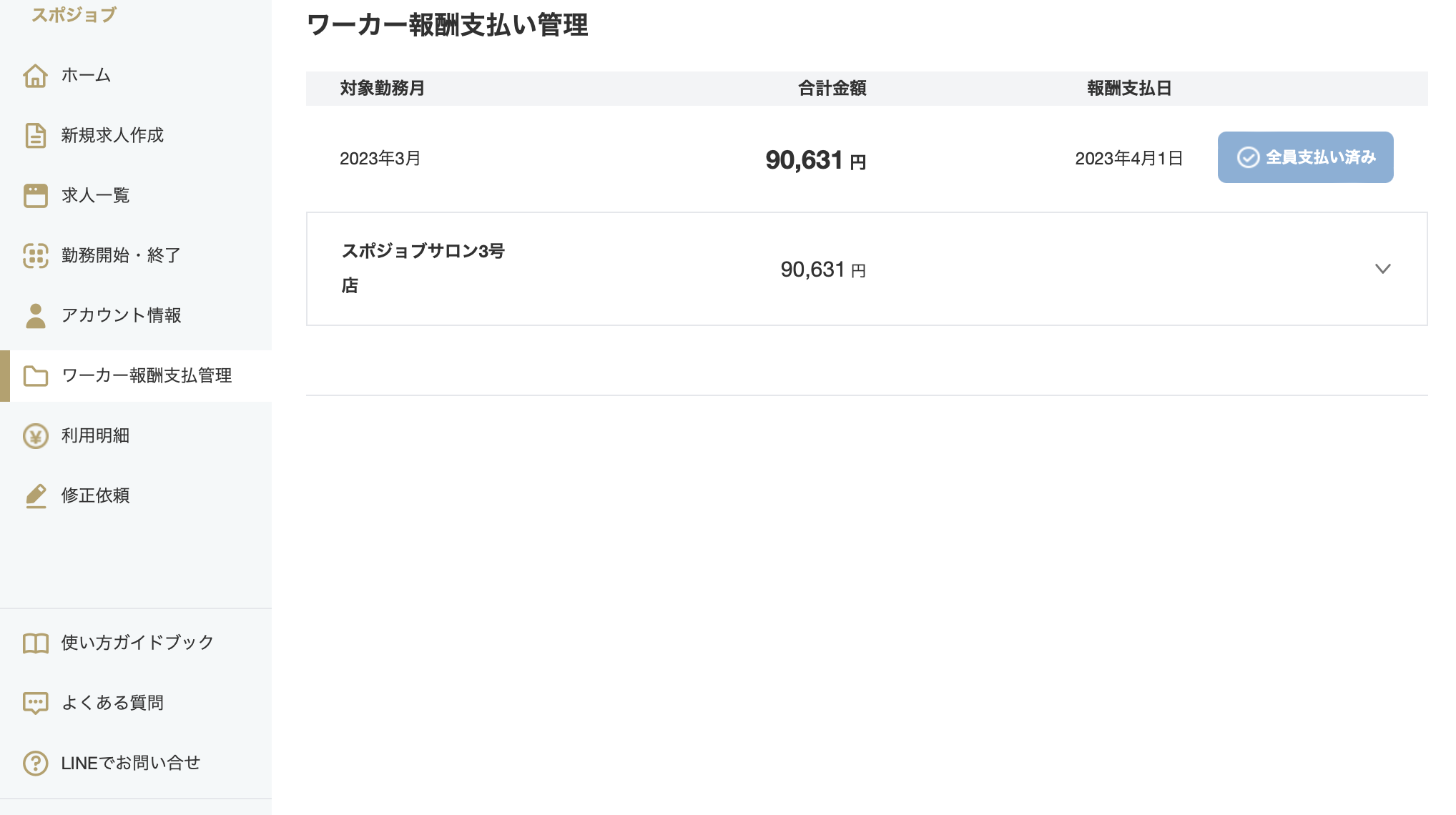The height and width of the screenshot is (815, 1456).
Task: Select ワーカー報酬支払管理 in the sidebar
Action: coord(147,375)
